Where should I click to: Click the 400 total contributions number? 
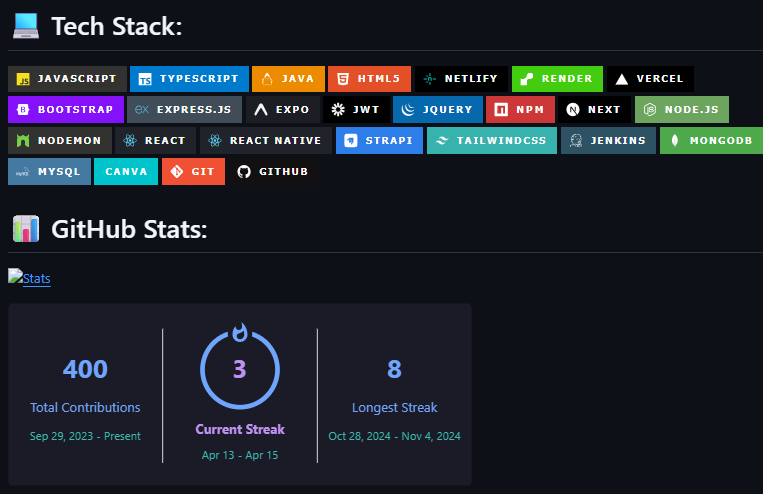[85, 369]
